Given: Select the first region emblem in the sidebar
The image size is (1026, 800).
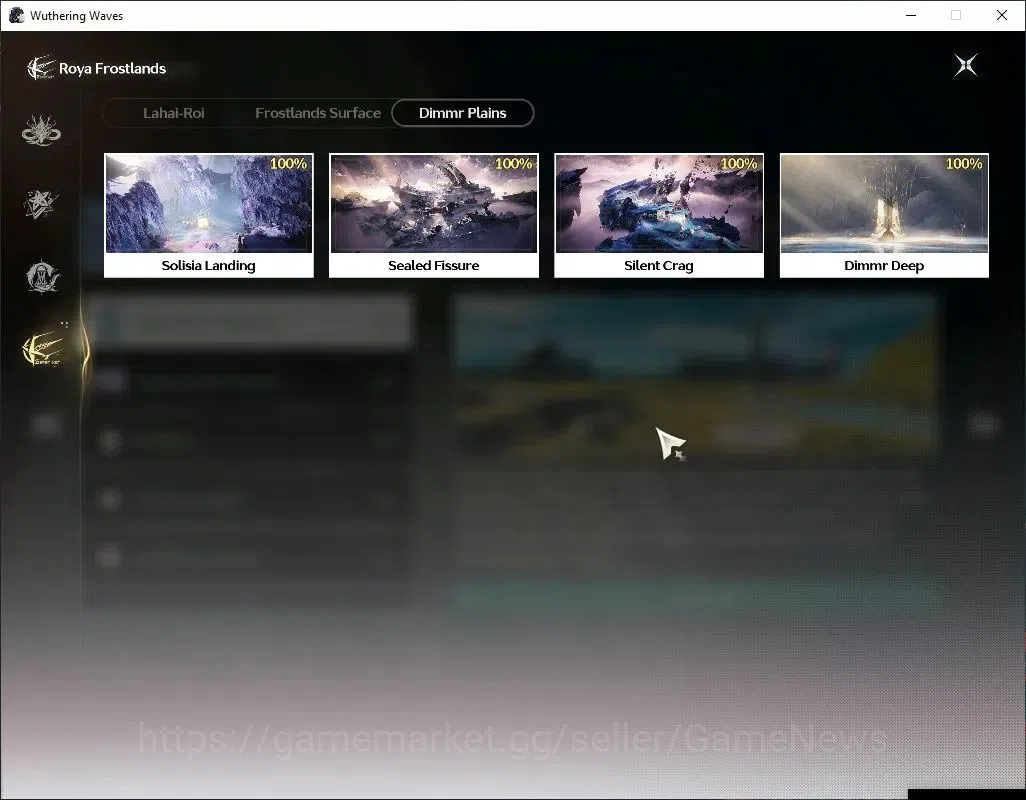Looking at the screenshot, I should click(x=41, y=130).
